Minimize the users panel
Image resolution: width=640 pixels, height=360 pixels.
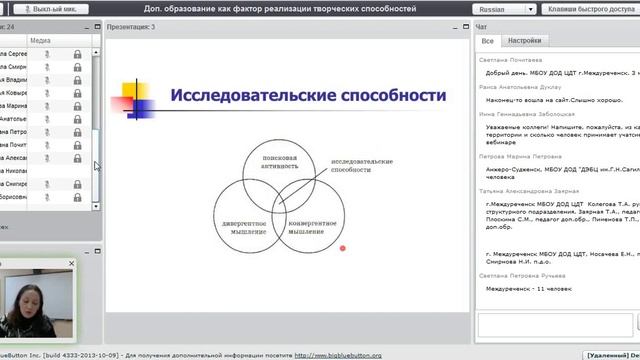click(87, 27)
